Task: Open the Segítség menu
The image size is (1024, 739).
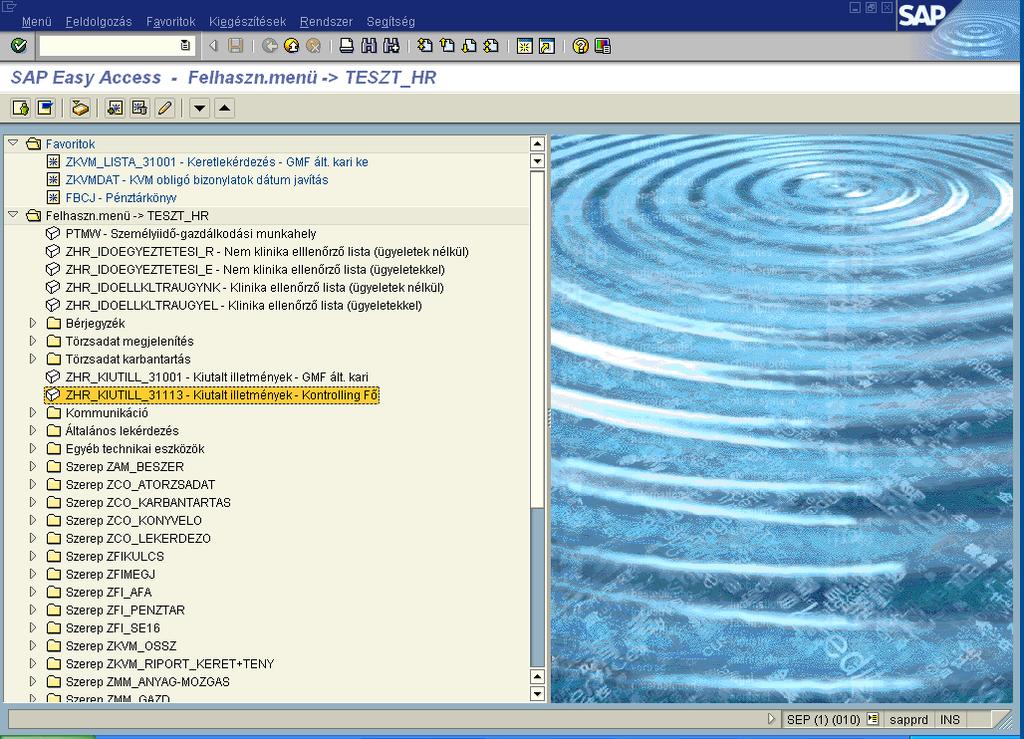Action: pyautogui.click(x=391, y=22)
